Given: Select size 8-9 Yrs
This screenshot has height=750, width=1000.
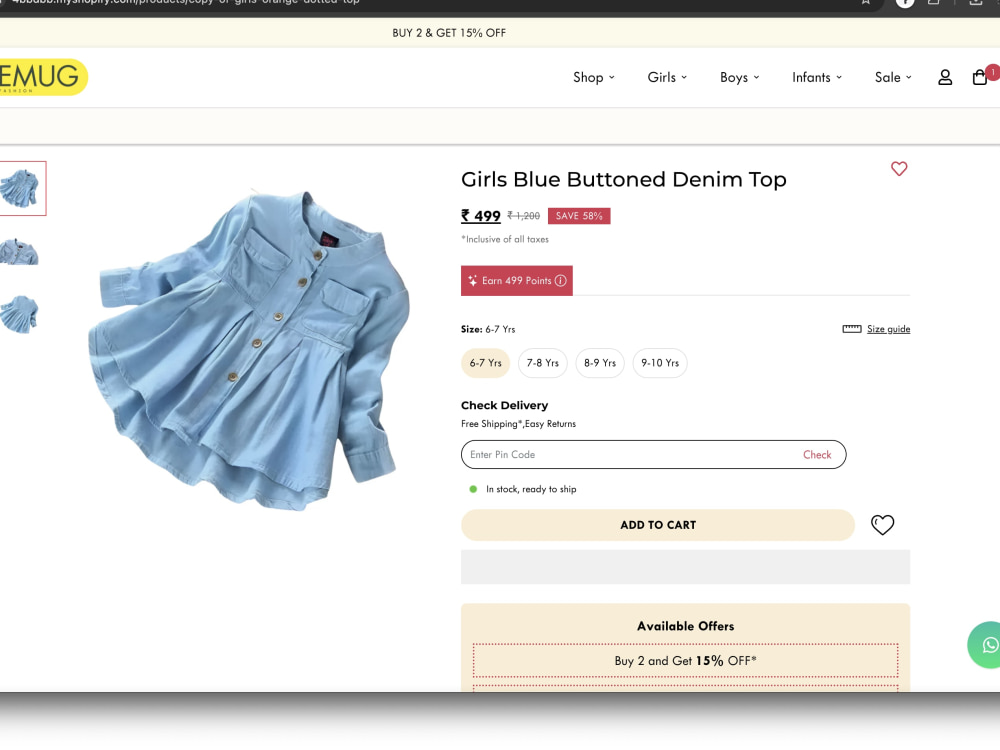Looking at the screenshot, I should point(600,363).
